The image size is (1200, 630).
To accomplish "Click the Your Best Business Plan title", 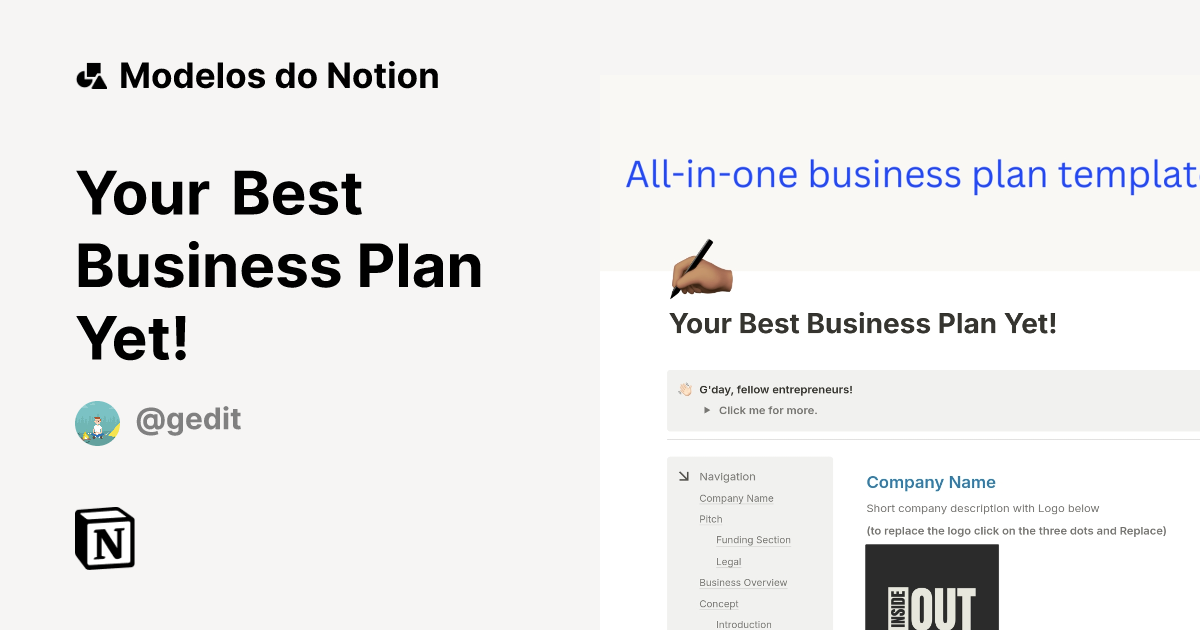I will (x=279, y=265).
